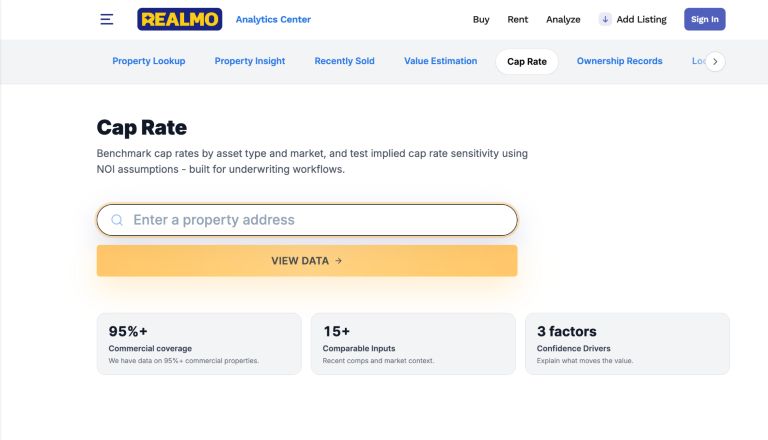This screenshot has height=440, width=768.
Task: Click the download arrow icon beside Add Listing
Action: point(605,19)
